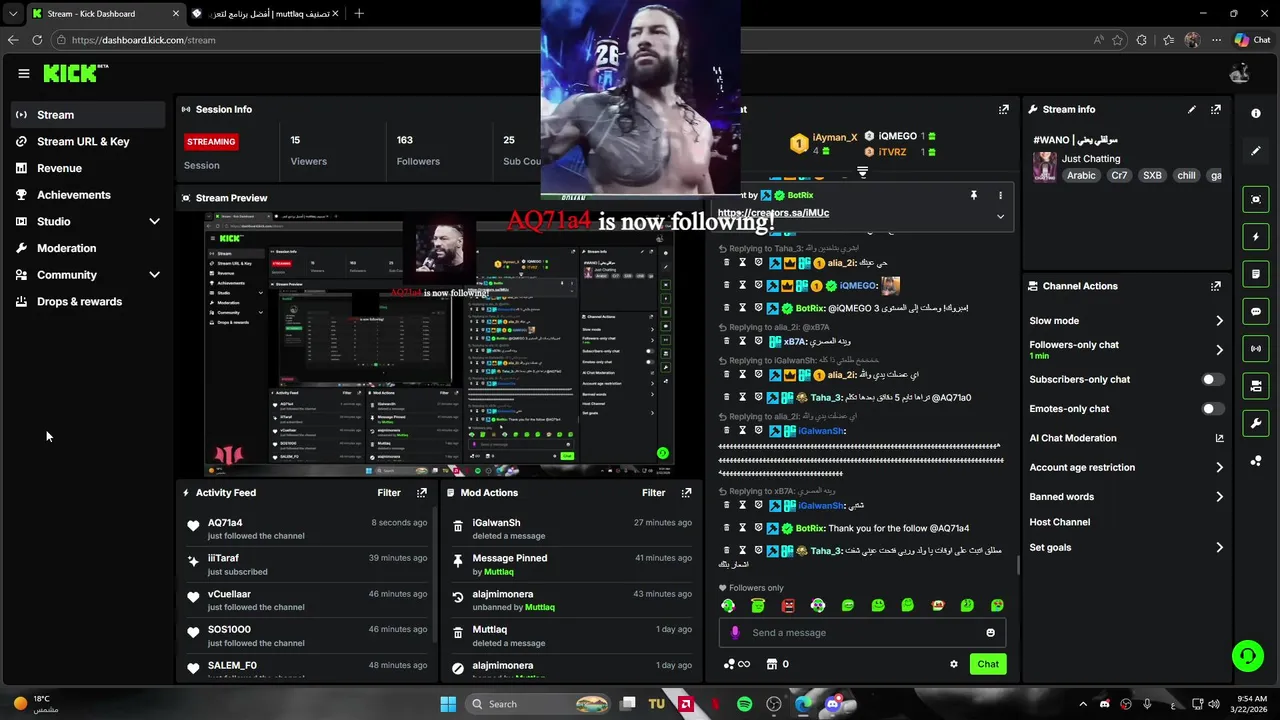The height and width of the screenshot is (720, 1280).
Task: Click the Host Channel action
Action: (x=1060, y=522)
